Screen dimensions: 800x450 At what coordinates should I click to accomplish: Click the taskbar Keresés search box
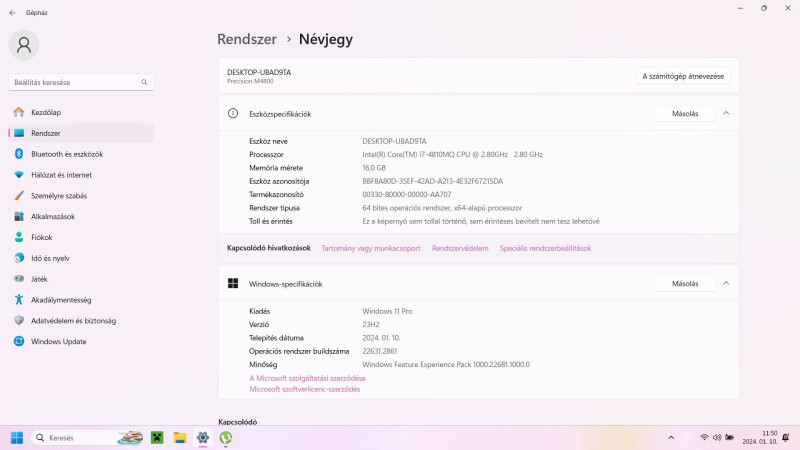[88, 438]
